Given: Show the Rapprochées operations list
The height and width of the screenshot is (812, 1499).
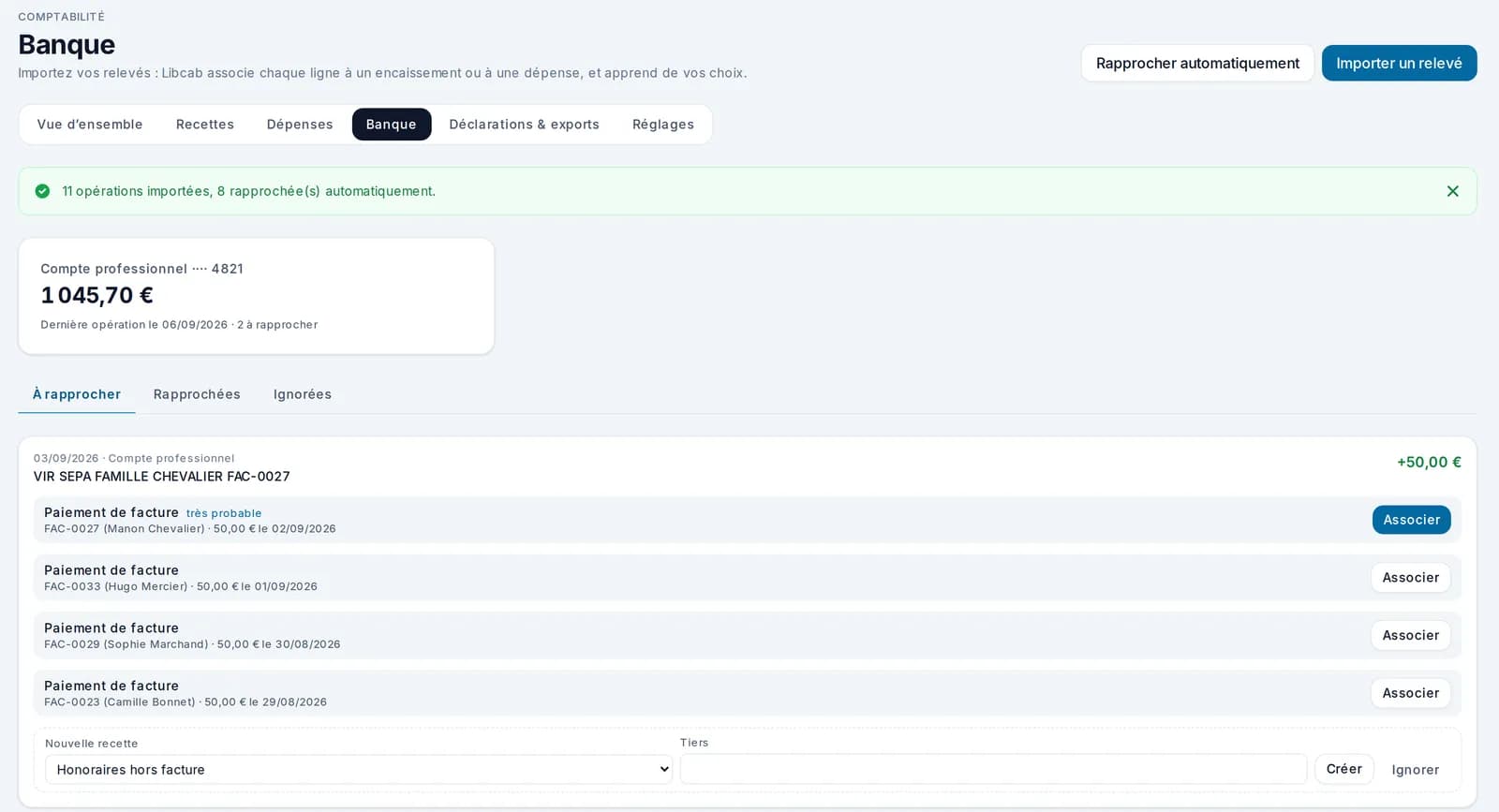Looking at the screenshot, I should (197, 394).
